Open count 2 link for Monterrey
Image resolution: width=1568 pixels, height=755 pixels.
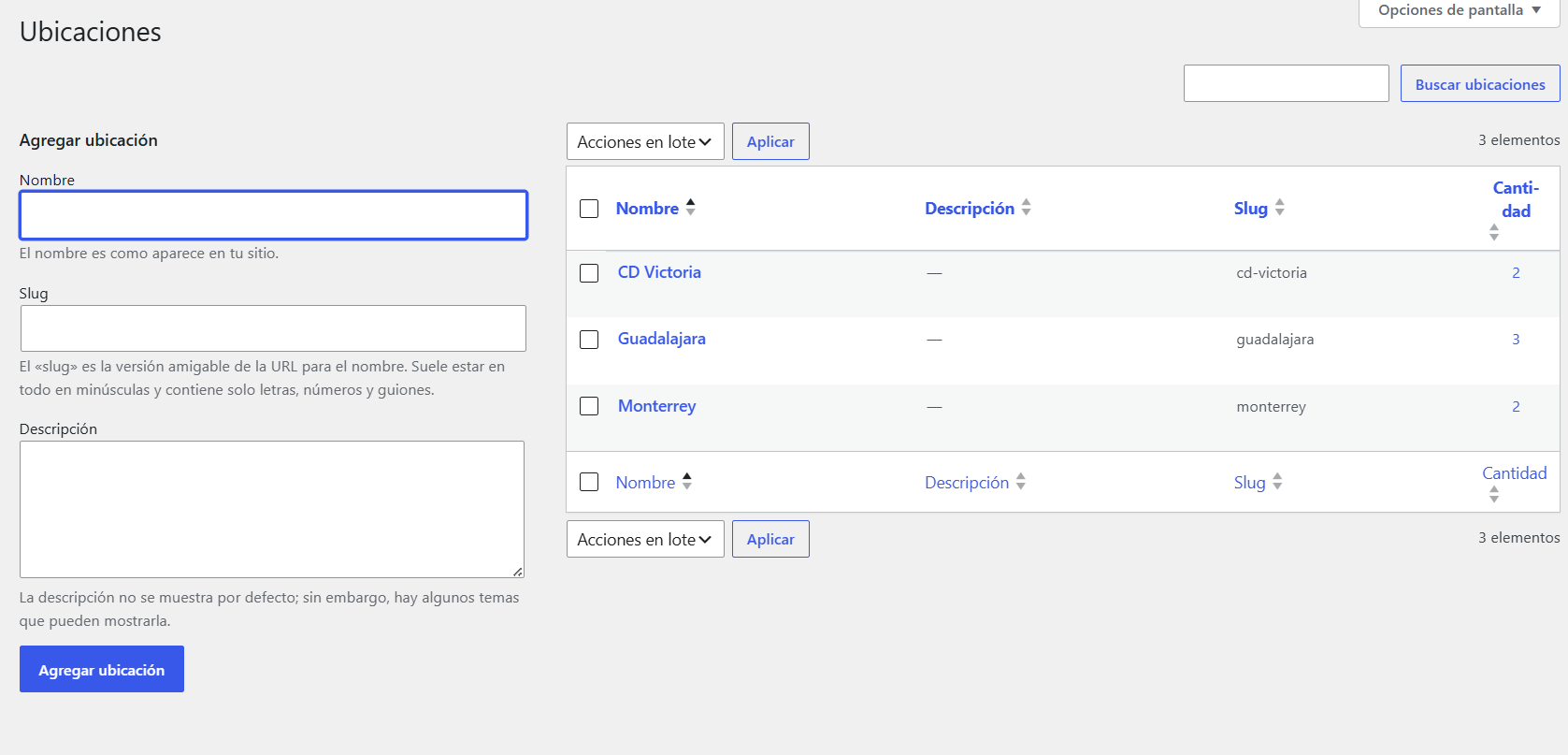(1516, 407)
